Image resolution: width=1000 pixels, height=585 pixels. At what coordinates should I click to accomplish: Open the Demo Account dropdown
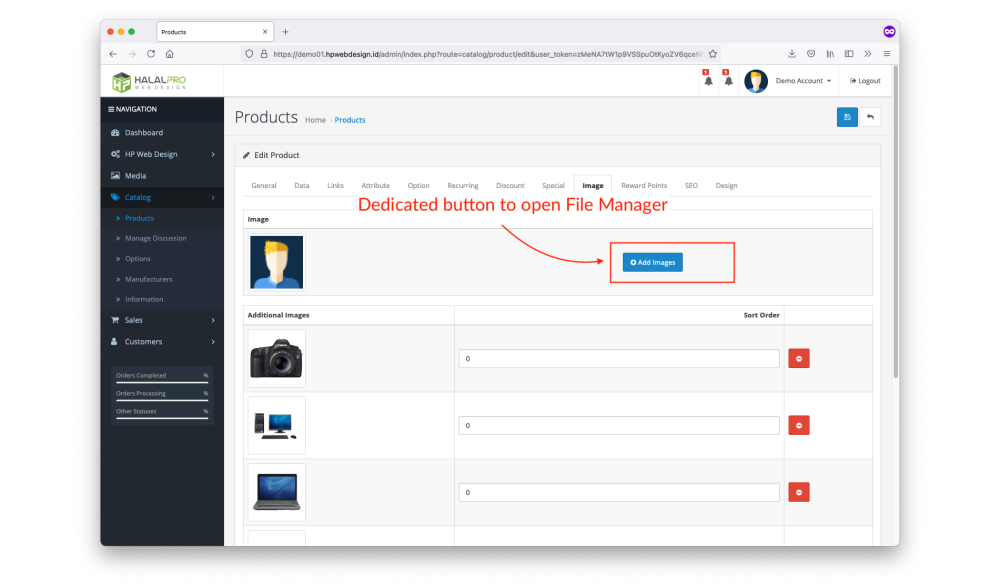pos(802,81)
